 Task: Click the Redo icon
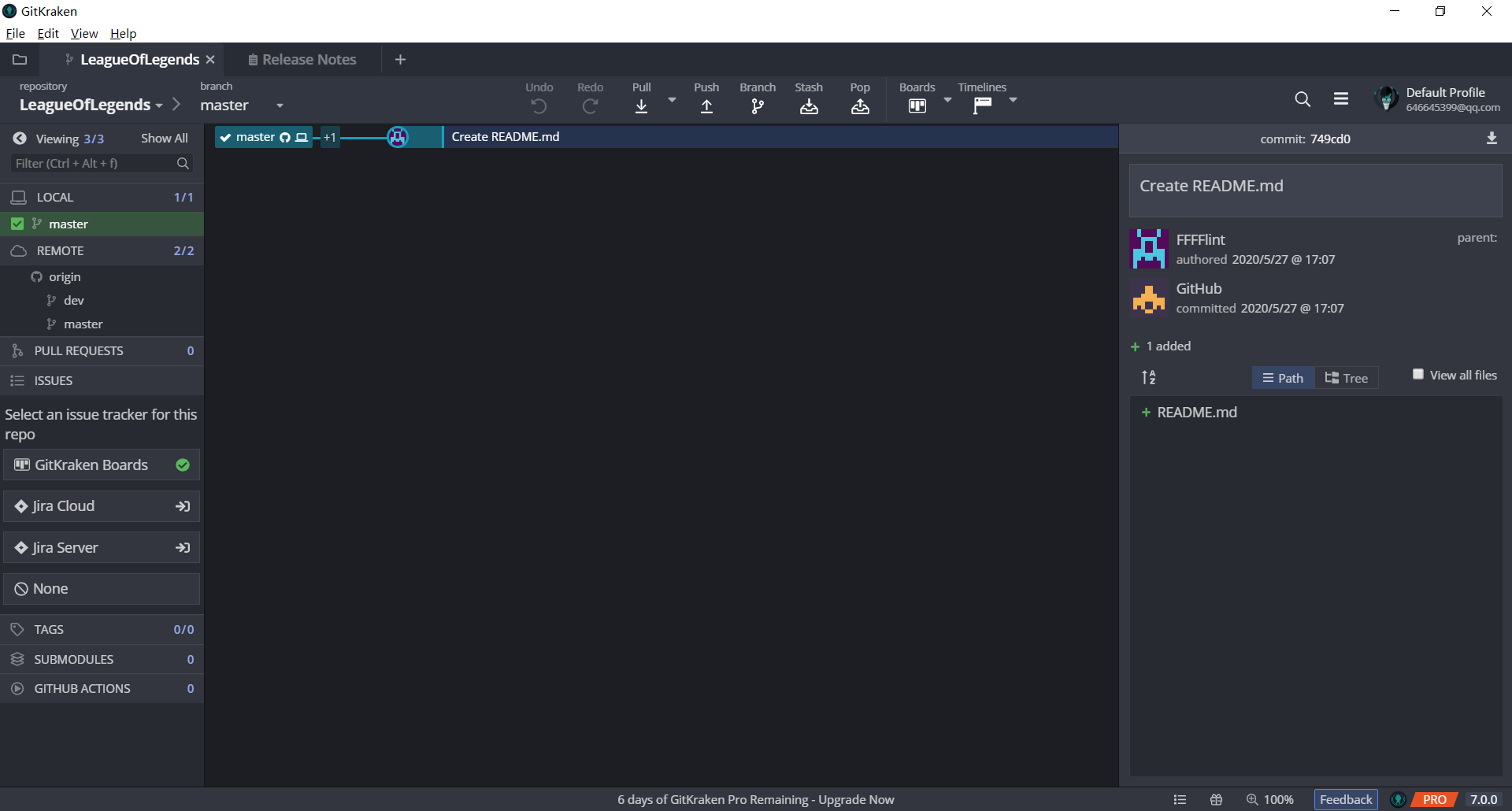coord(590,106)
